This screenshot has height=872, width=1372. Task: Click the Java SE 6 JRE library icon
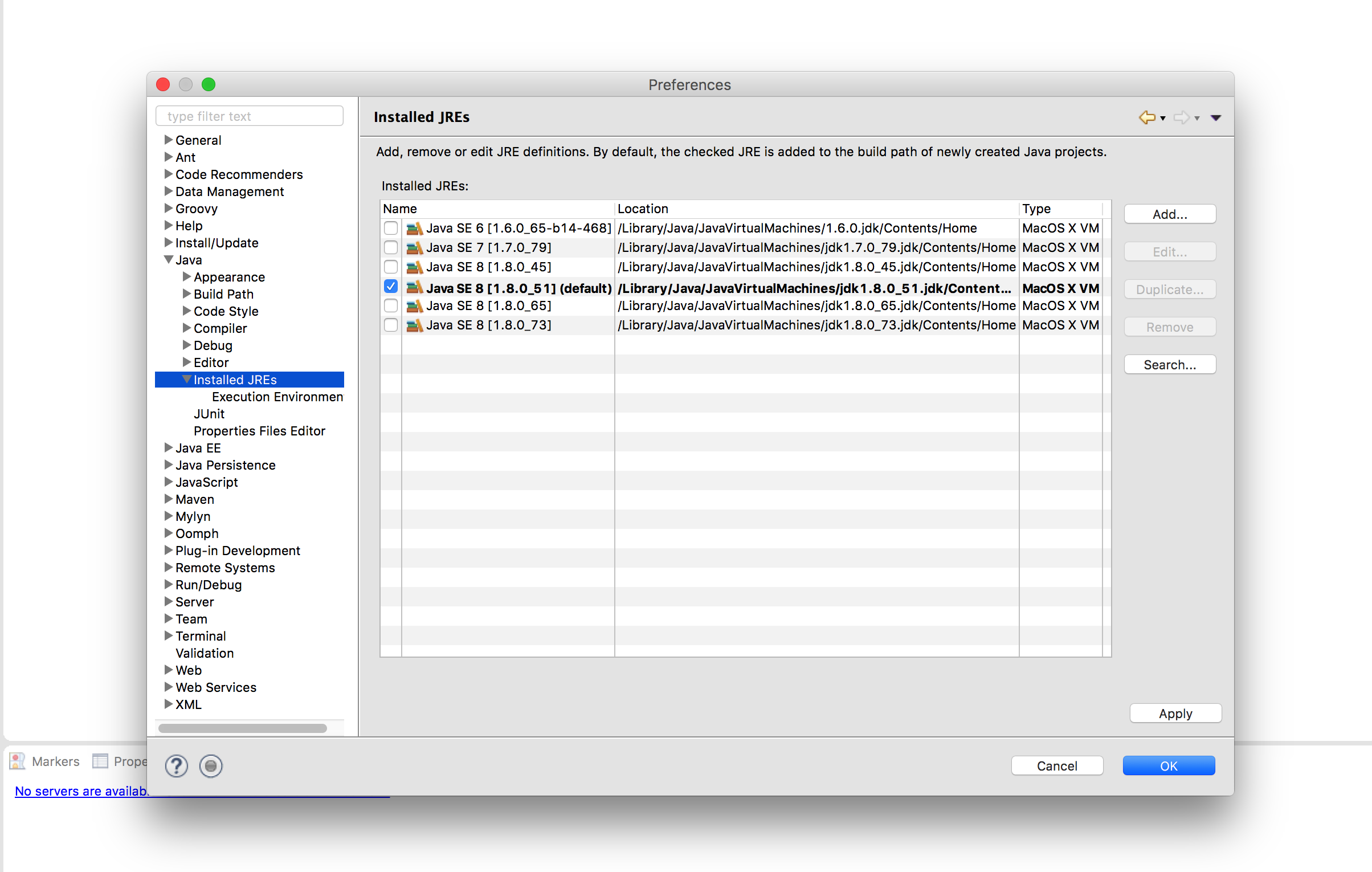tap(414, 229)
